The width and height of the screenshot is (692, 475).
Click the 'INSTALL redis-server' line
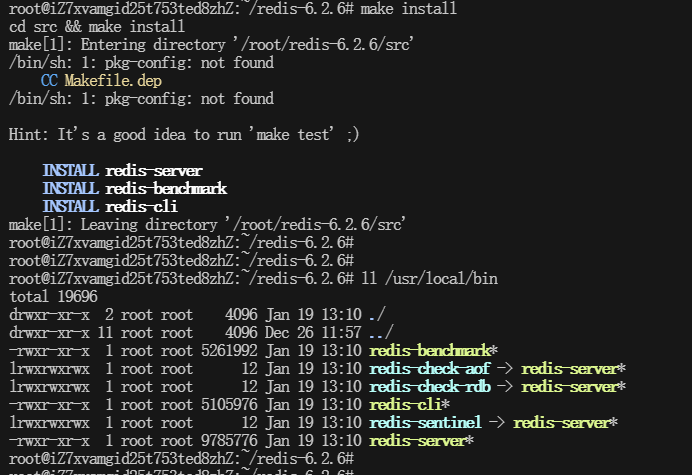[x=122, y=171]
